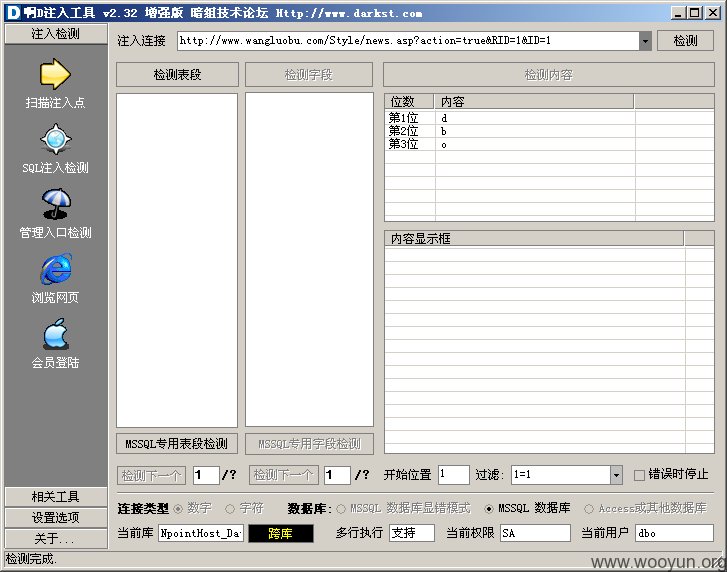Viewport: 727px width, 572px height.
Task: Click the table index number field
Action: coord(206,475)
